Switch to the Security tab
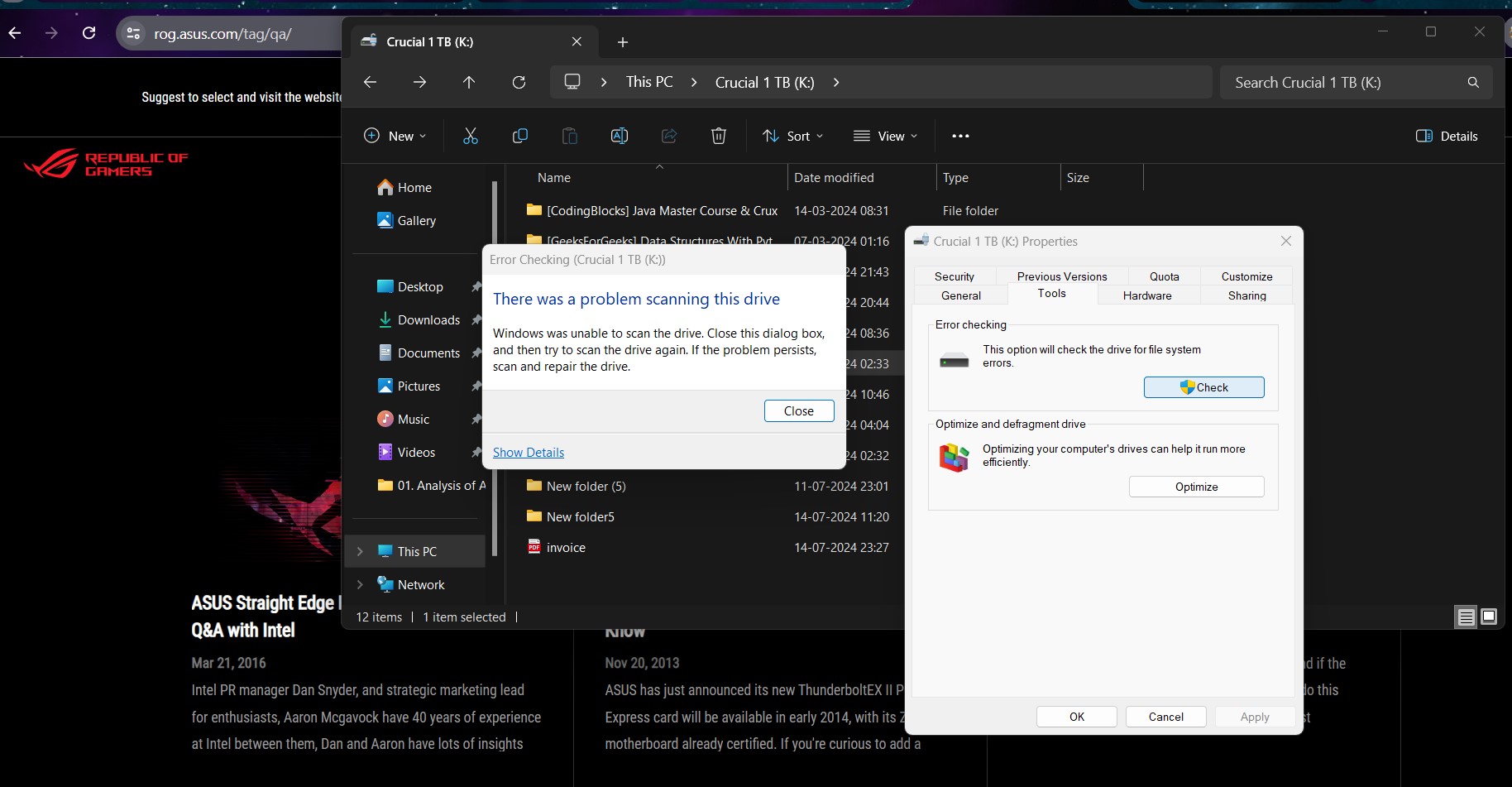1512x787 pixels. tap(955, 276)
